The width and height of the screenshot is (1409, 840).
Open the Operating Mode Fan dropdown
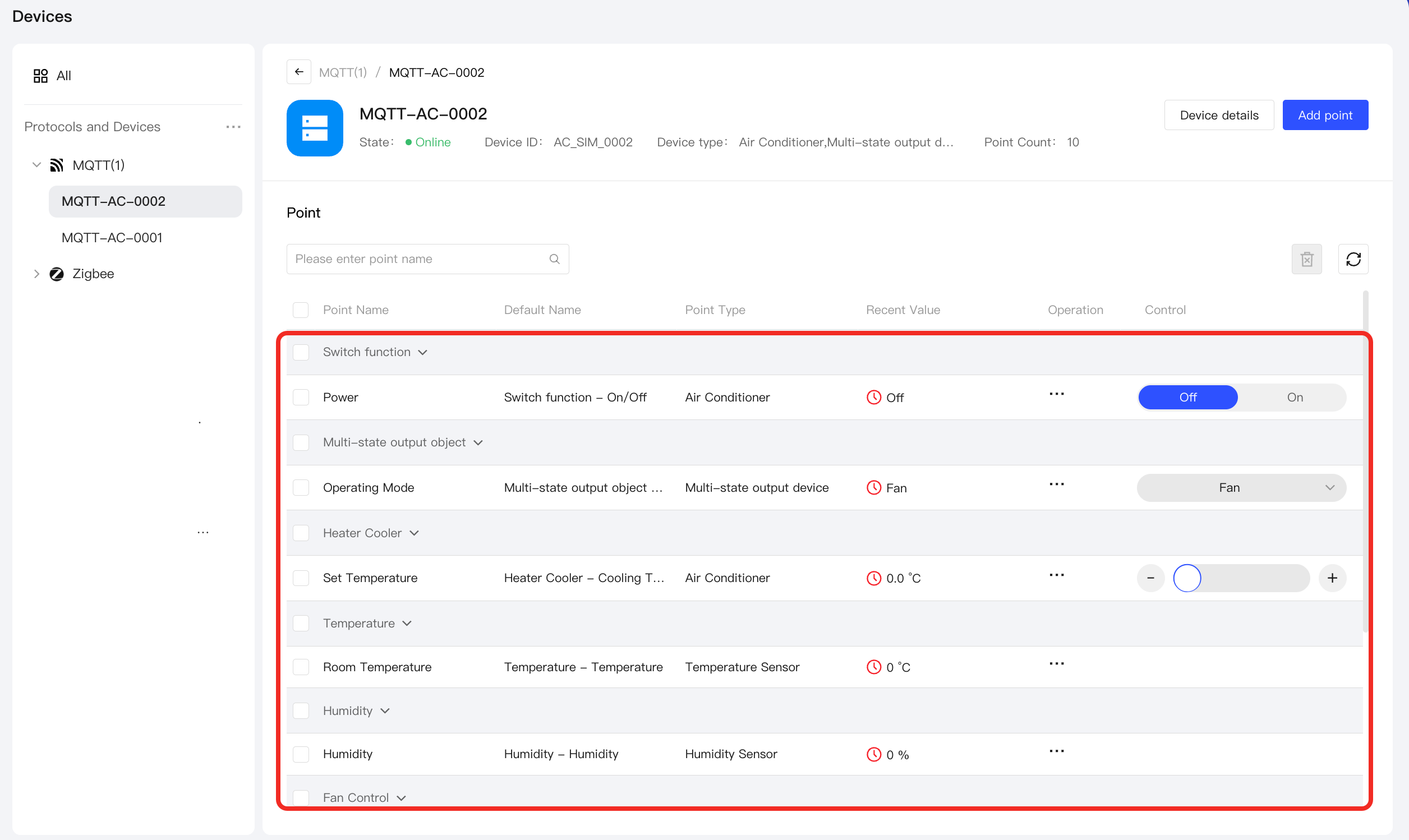pos(1241,487)
